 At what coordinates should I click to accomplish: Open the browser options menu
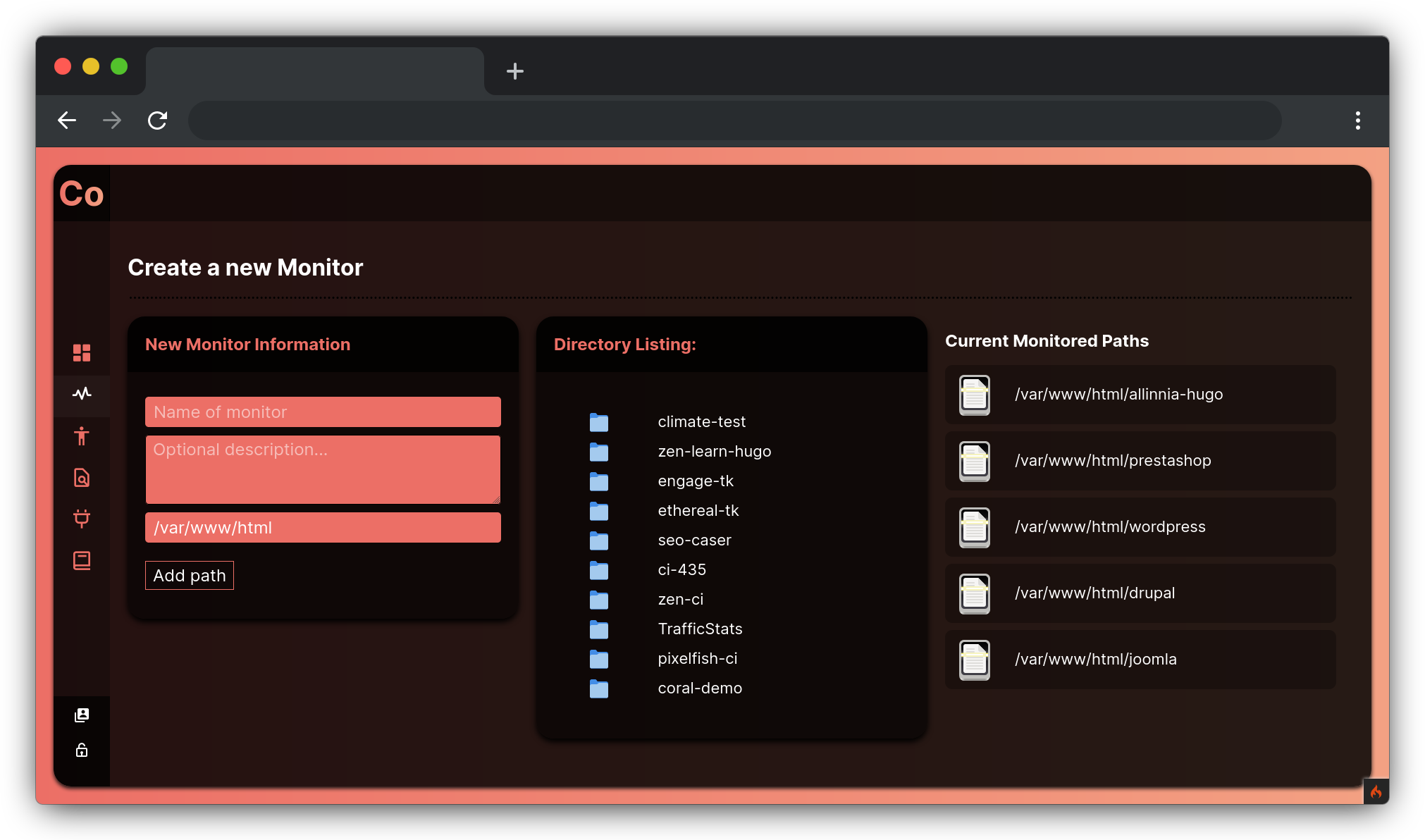[1359, 121]
